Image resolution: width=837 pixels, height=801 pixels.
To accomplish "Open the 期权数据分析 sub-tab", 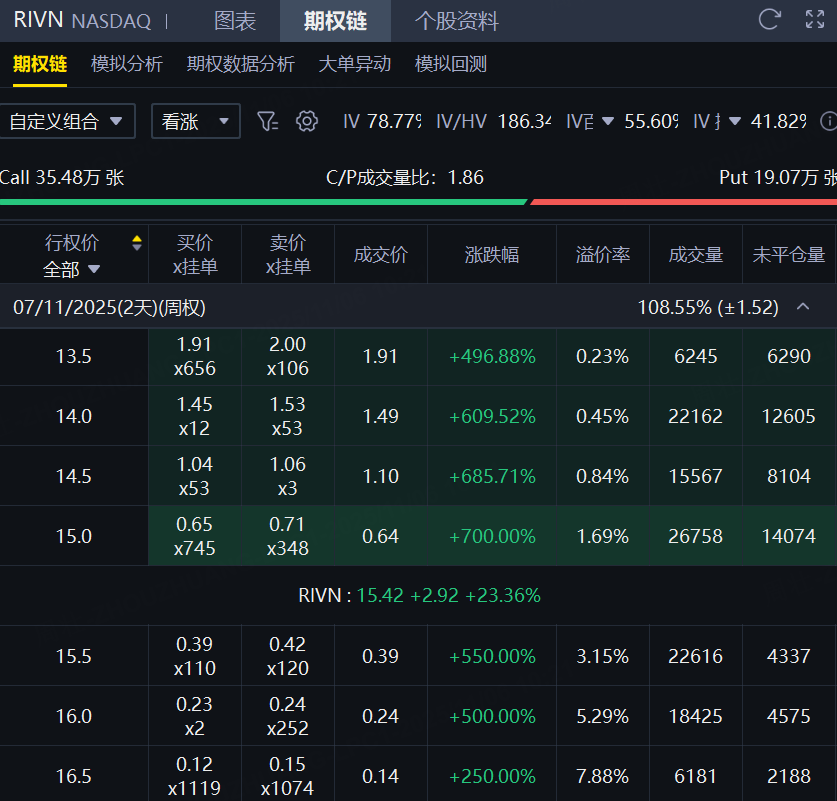I will (240, 64).
